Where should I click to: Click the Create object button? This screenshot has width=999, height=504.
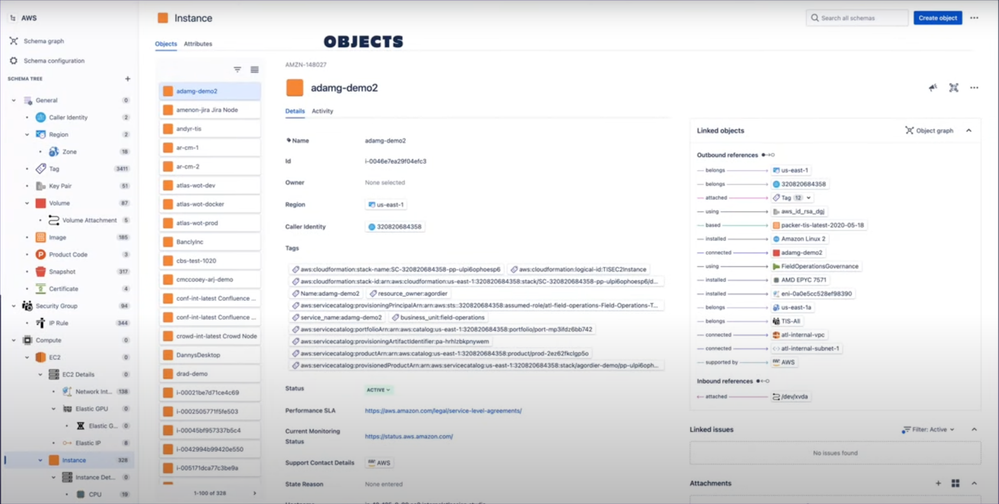tap(938, 18)
